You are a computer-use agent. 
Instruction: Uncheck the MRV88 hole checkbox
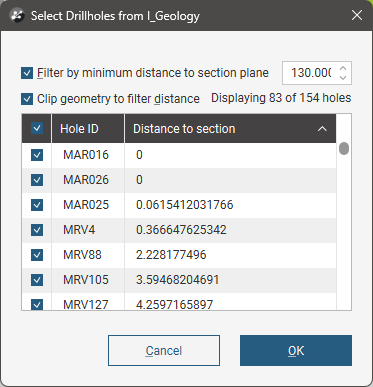pos(37,255)
